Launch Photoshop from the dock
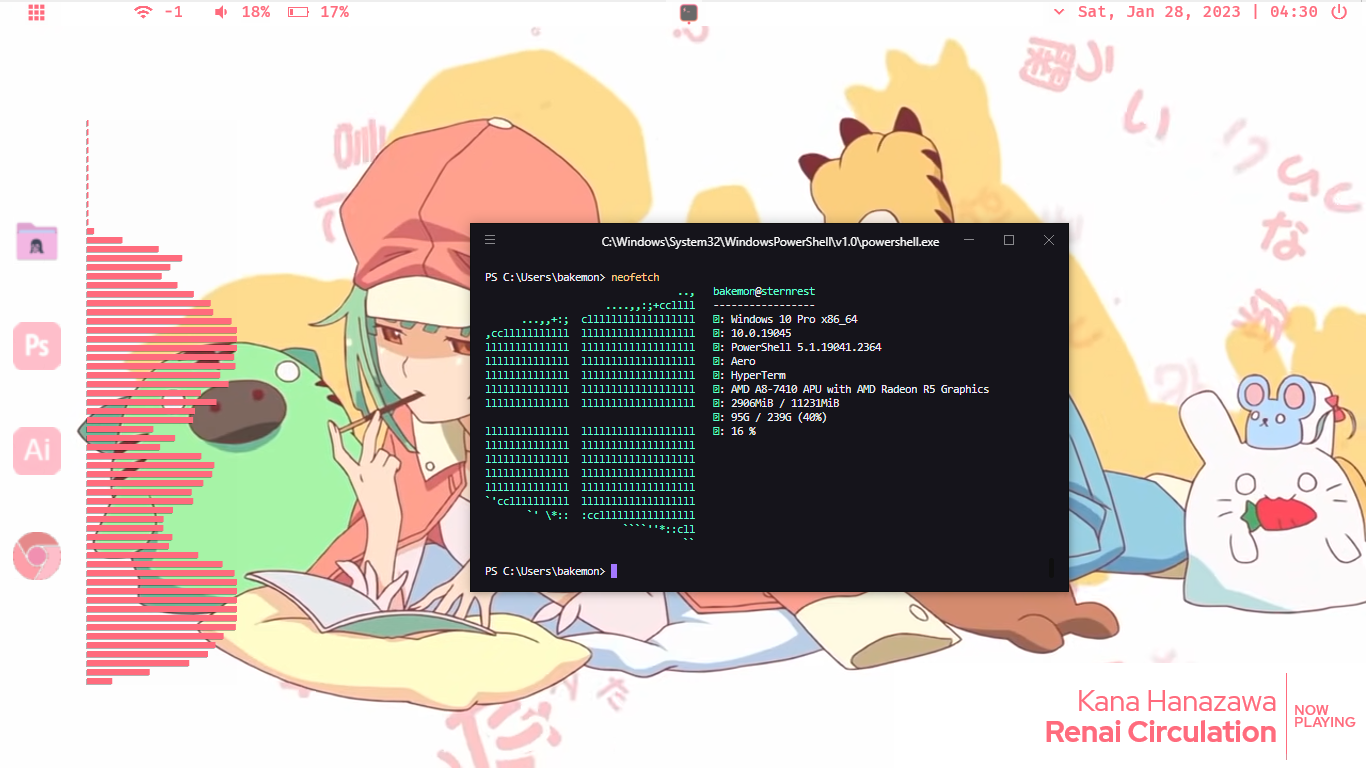Screen dimensions: 1366x768 [37, 346]
